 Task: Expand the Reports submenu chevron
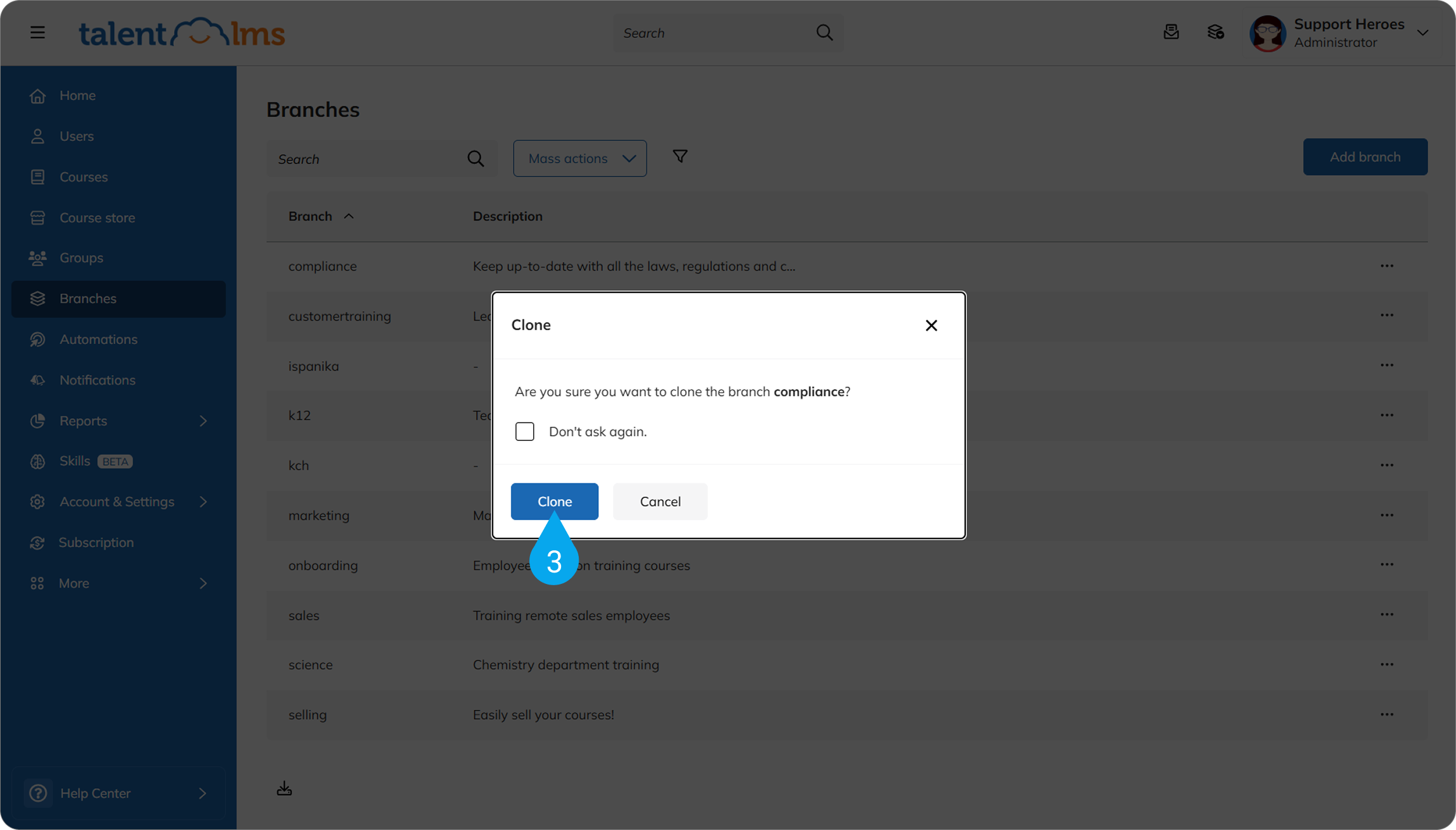203,421
